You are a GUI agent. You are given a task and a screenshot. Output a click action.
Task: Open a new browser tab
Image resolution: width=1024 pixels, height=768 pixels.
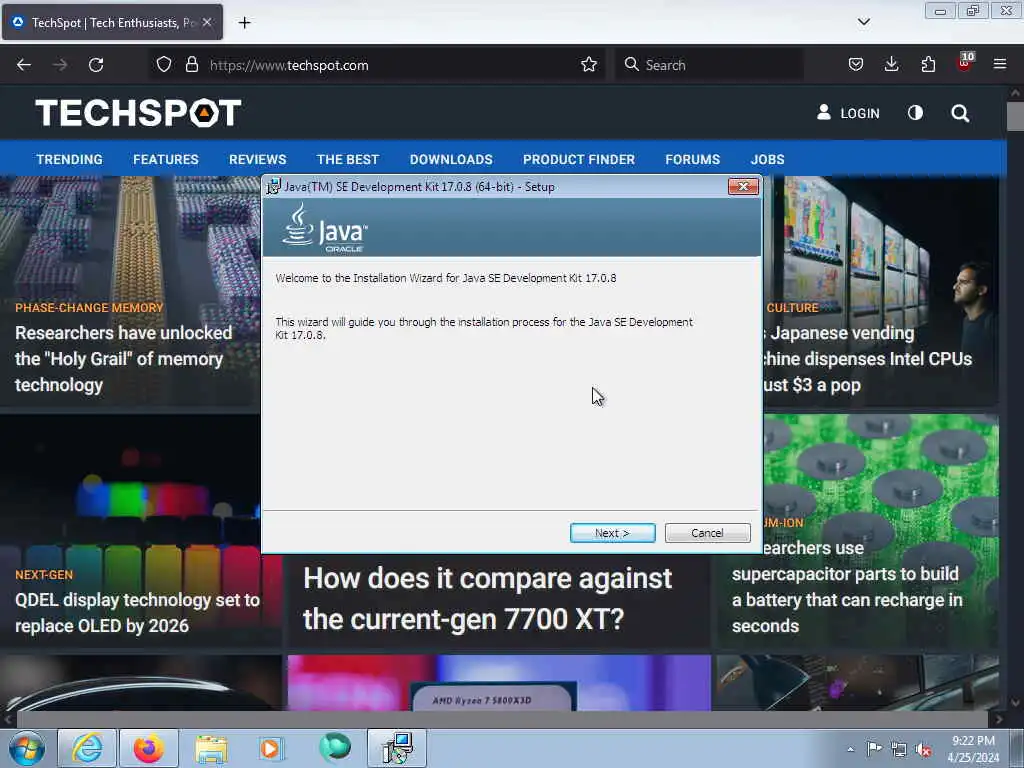pos(244,23)
